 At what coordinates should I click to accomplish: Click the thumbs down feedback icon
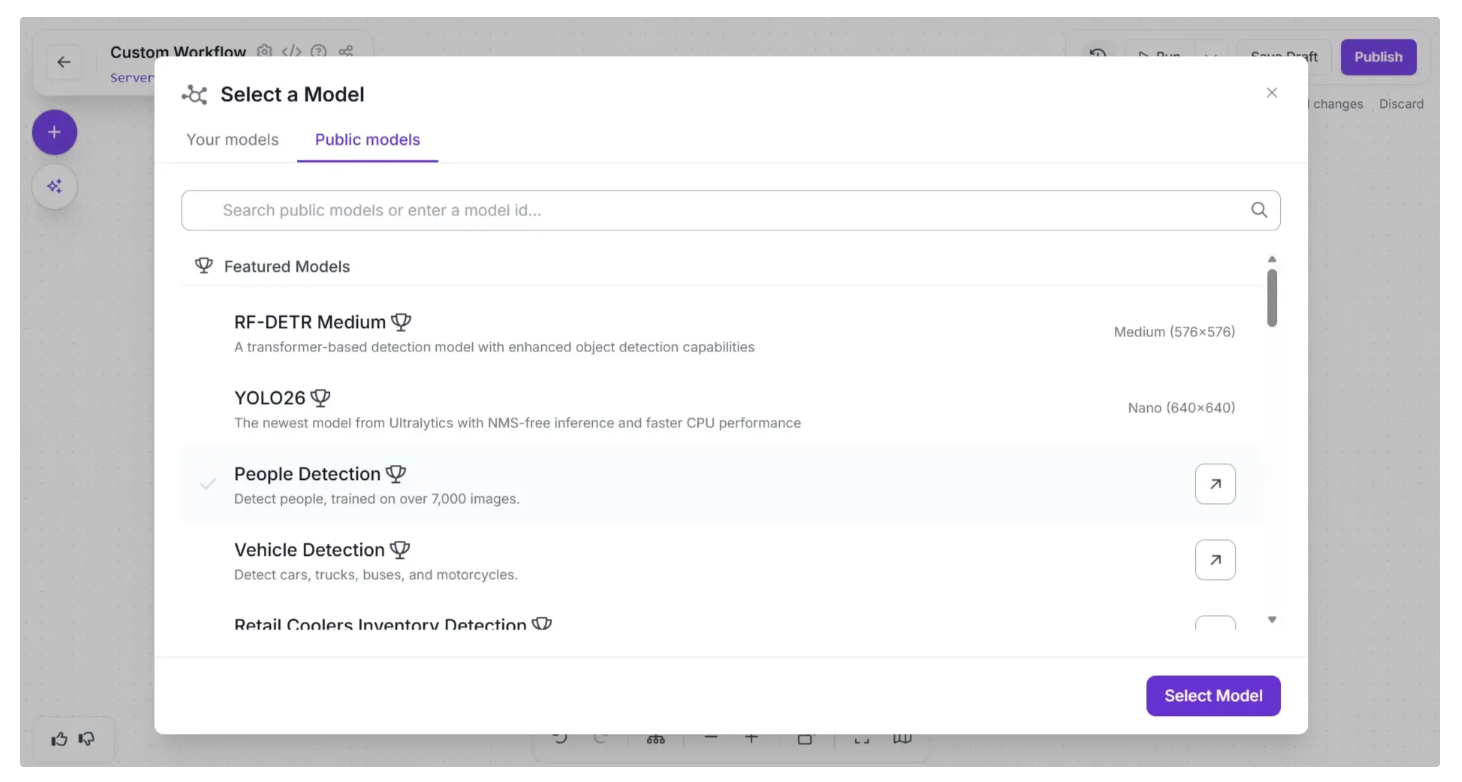[87, 739]
